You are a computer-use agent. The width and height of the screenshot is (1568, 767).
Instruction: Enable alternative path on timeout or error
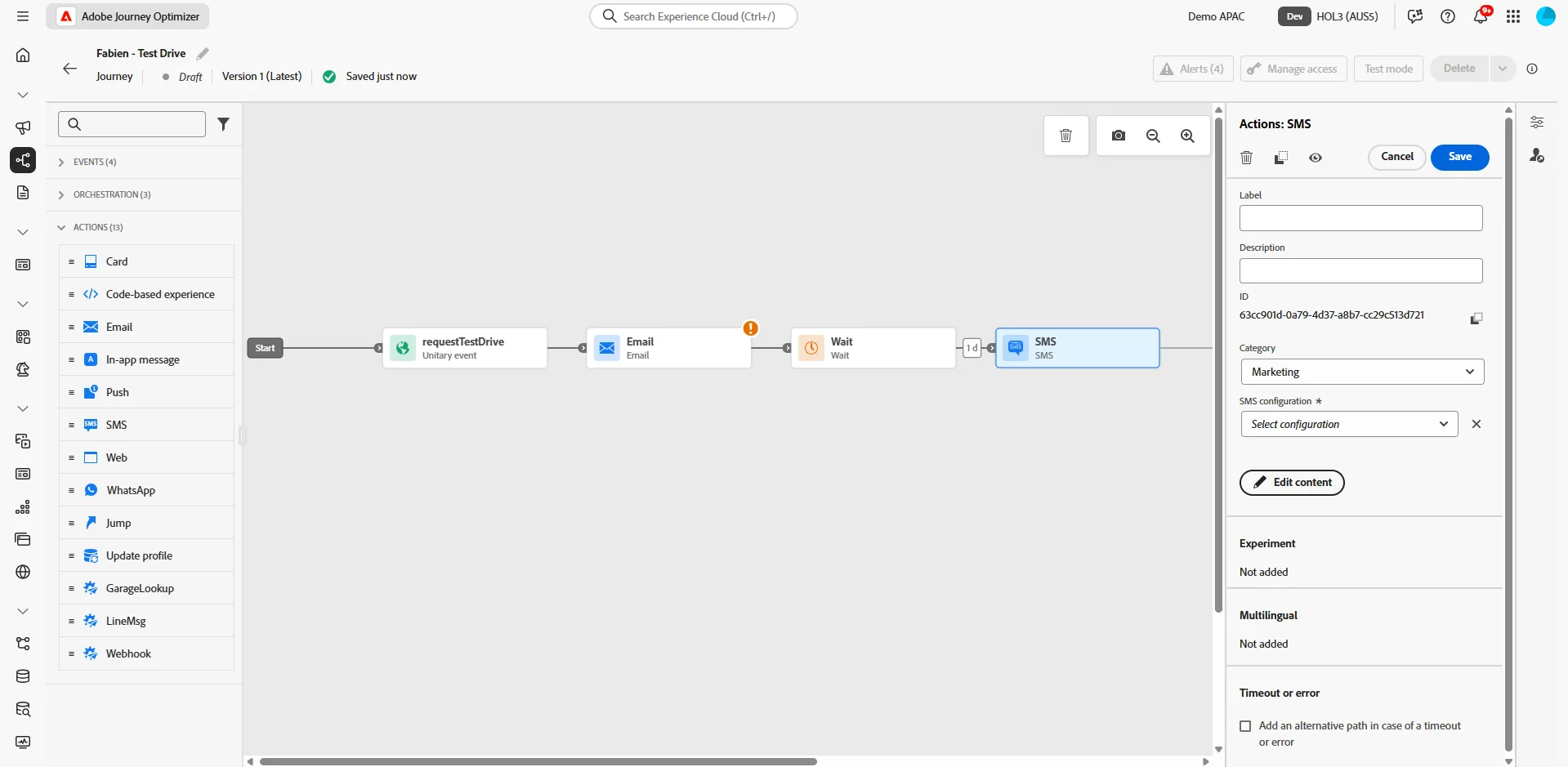(x=1245, y=726)
